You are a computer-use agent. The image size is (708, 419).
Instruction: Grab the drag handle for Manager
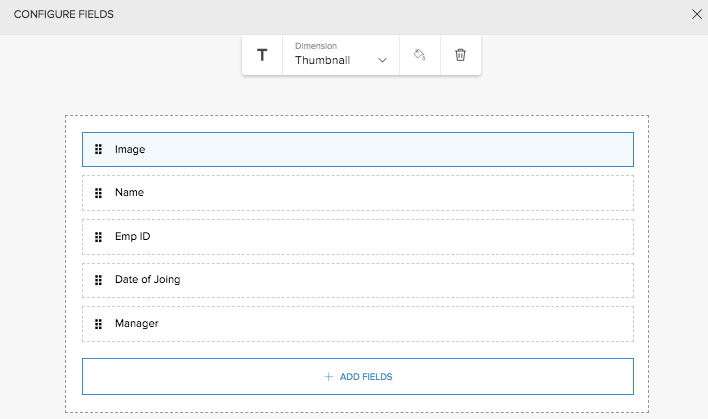pos(99,324)
